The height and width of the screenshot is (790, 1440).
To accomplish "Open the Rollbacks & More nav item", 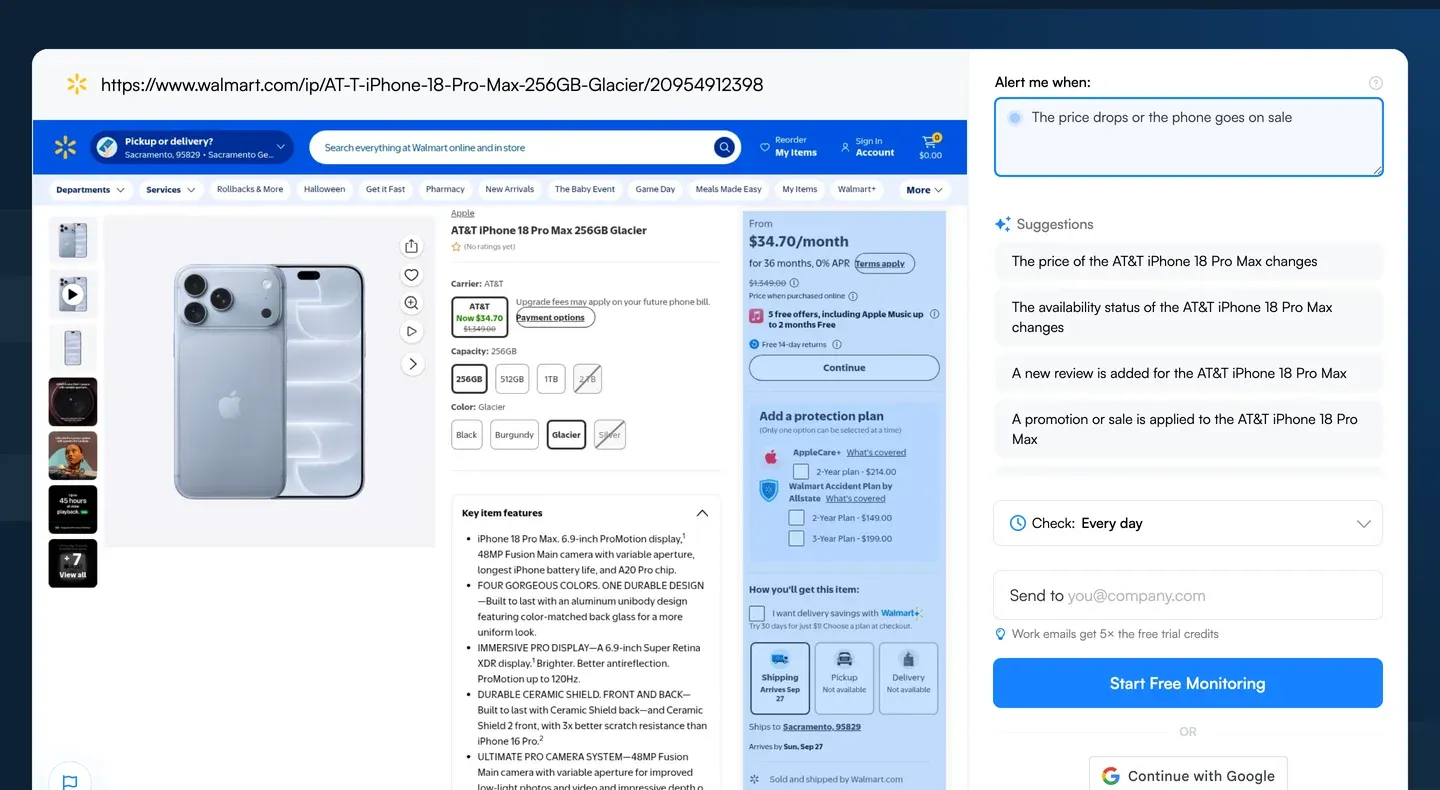I will (x=250, y=189).
